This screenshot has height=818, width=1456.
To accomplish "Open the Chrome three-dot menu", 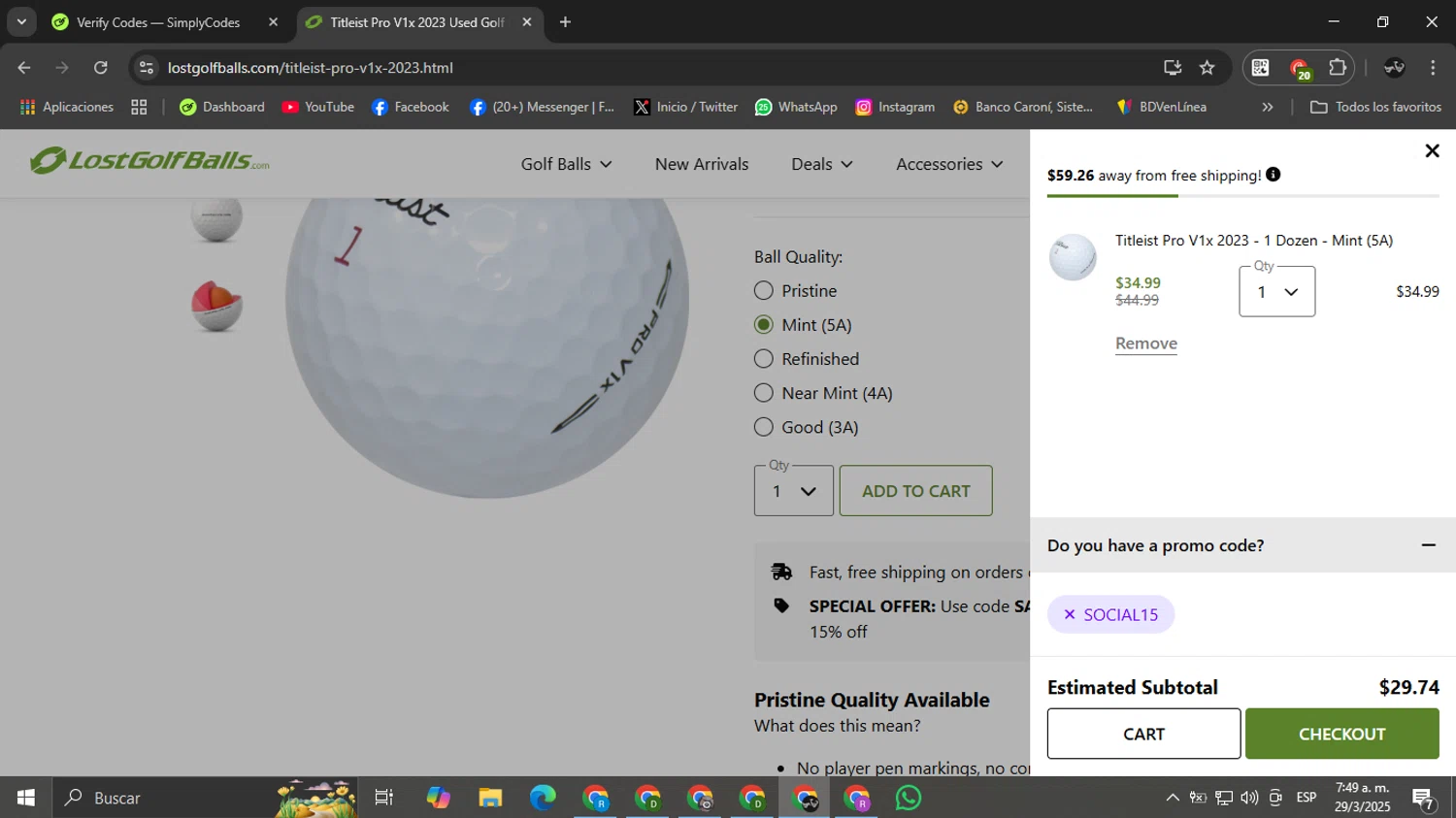I will pyautogui.click(x=1433, y=67).
